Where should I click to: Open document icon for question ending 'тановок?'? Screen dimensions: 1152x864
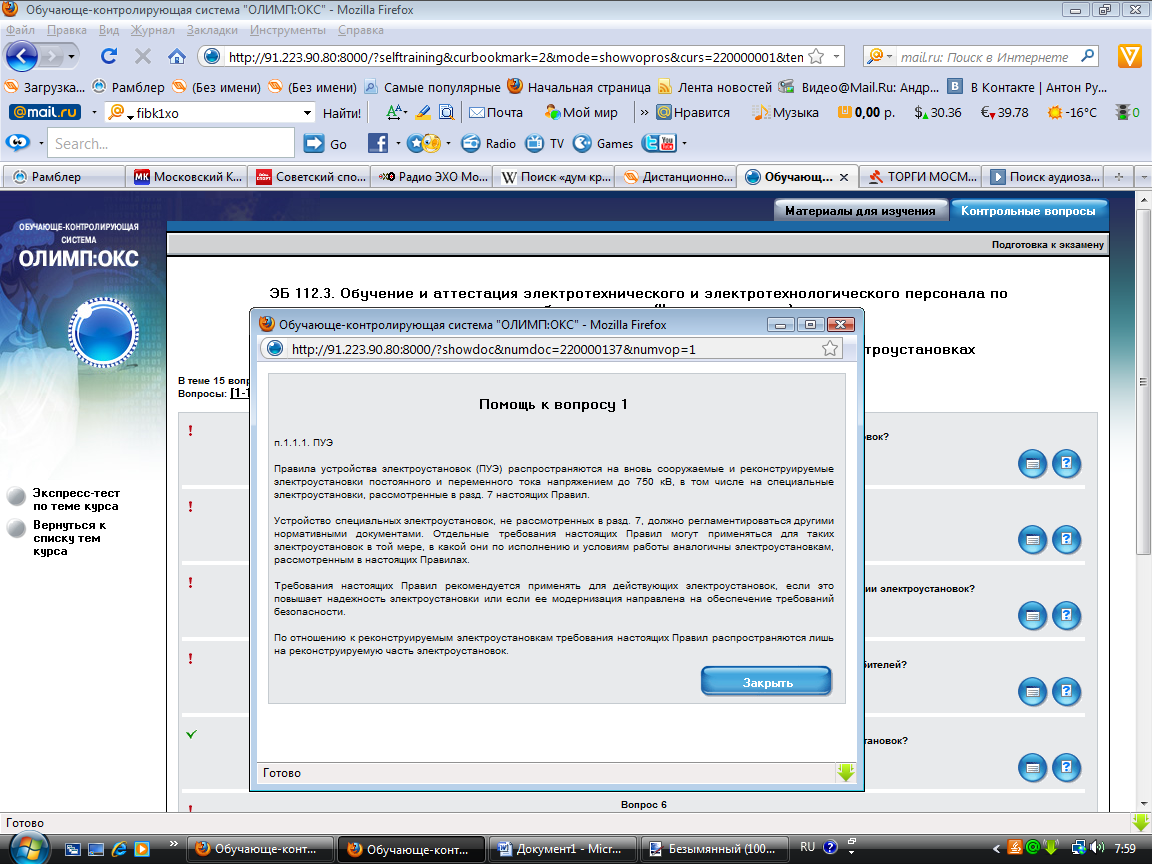[x=1032, y=768]
